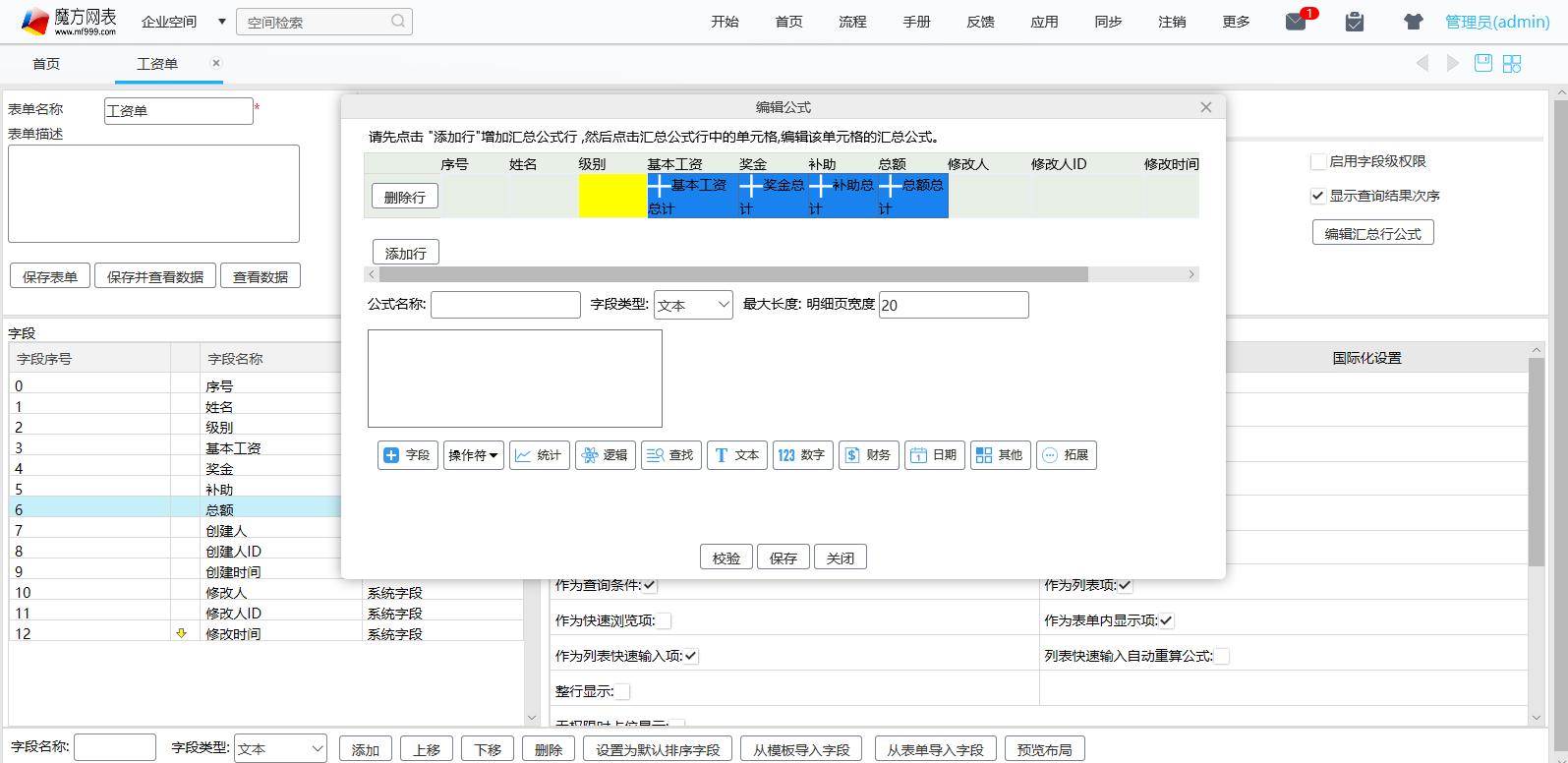Image resolution: width=1568 pixels, height=763 pixels.
Task: Click 删除行 button
Action: (405, 197)
